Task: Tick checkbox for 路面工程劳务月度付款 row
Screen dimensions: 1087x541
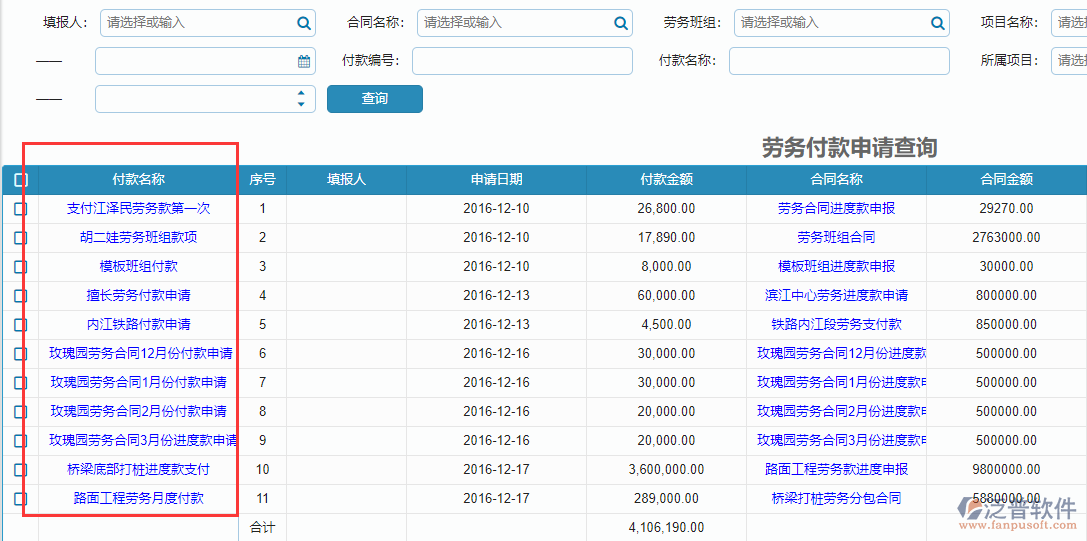Action: tap(21, 498)
